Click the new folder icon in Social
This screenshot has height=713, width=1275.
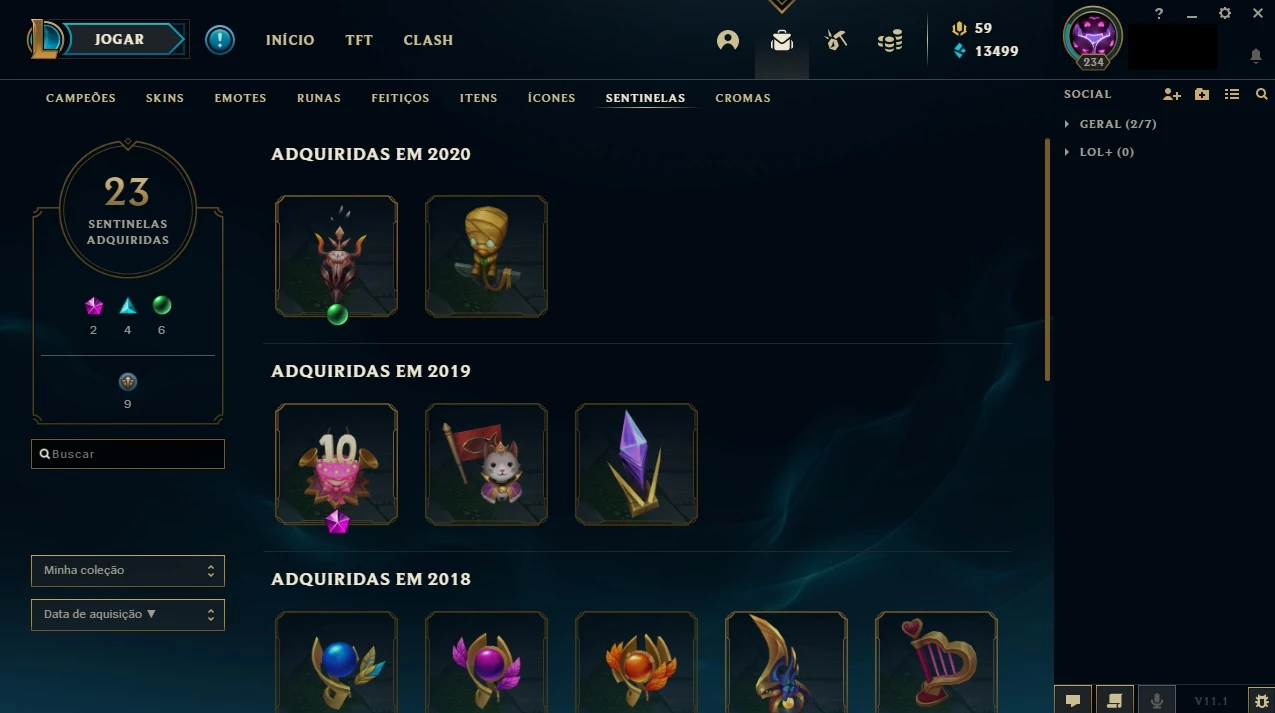click(x=1202, y=94)
